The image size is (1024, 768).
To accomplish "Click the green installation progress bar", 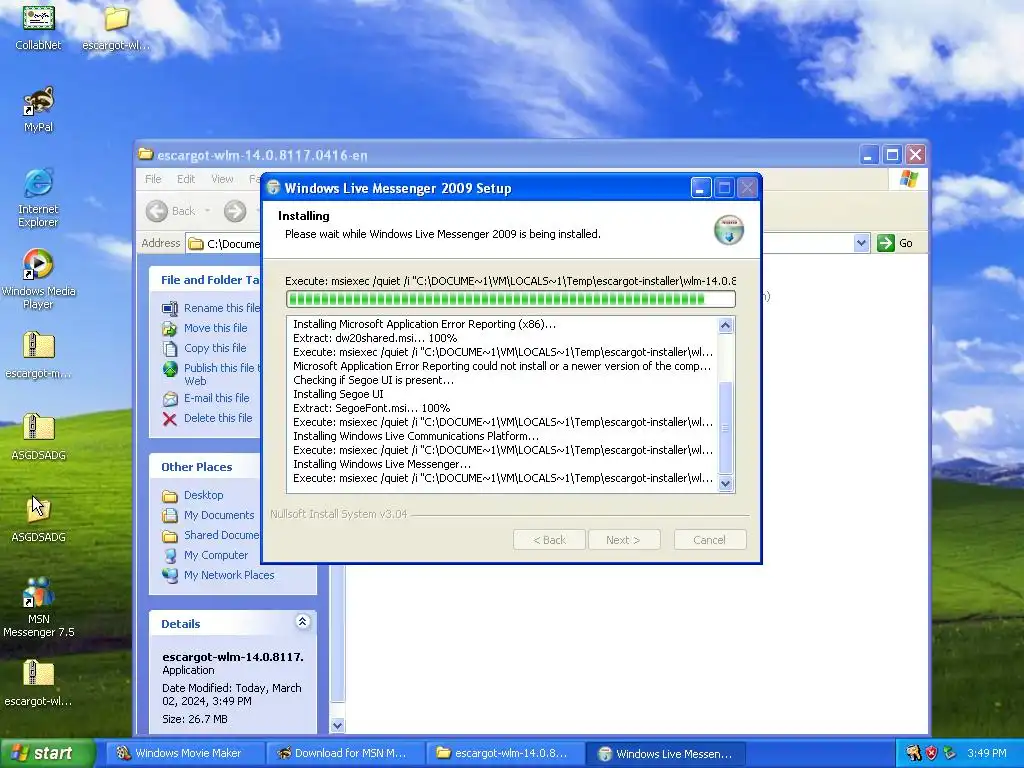I will pos(511,299).
